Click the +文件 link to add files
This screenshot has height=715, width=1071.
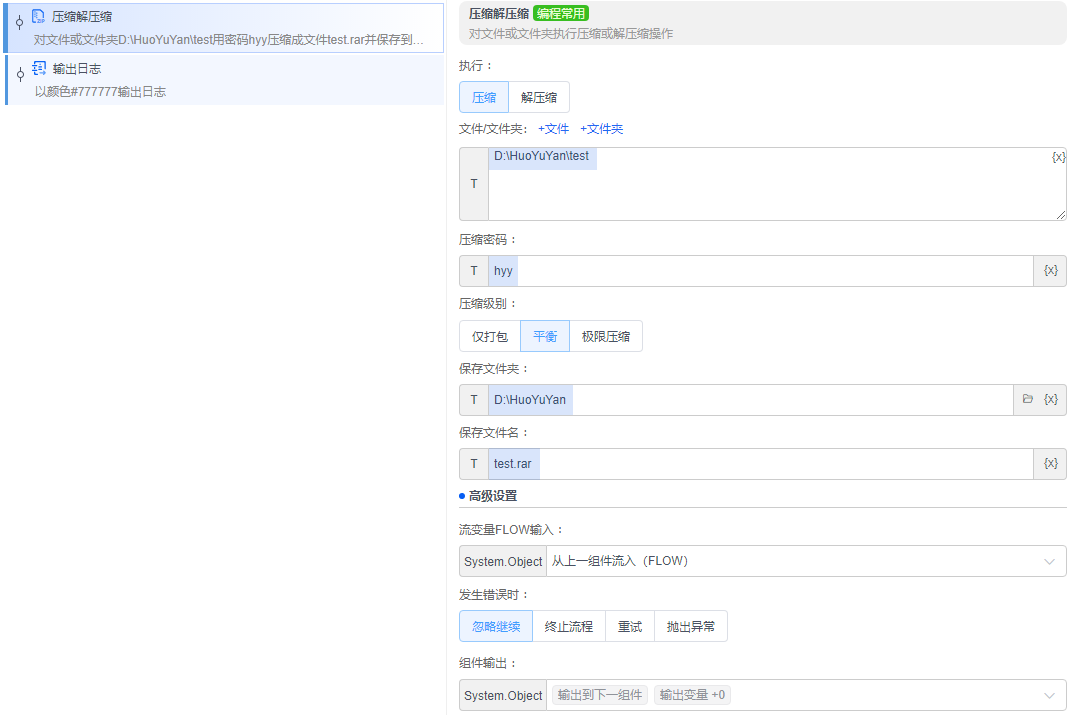pos(553,128)
